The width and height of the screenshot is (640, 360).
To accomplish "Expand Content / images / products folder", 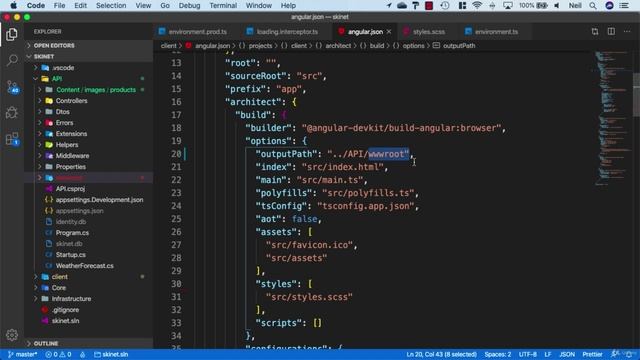I will 89,89.
